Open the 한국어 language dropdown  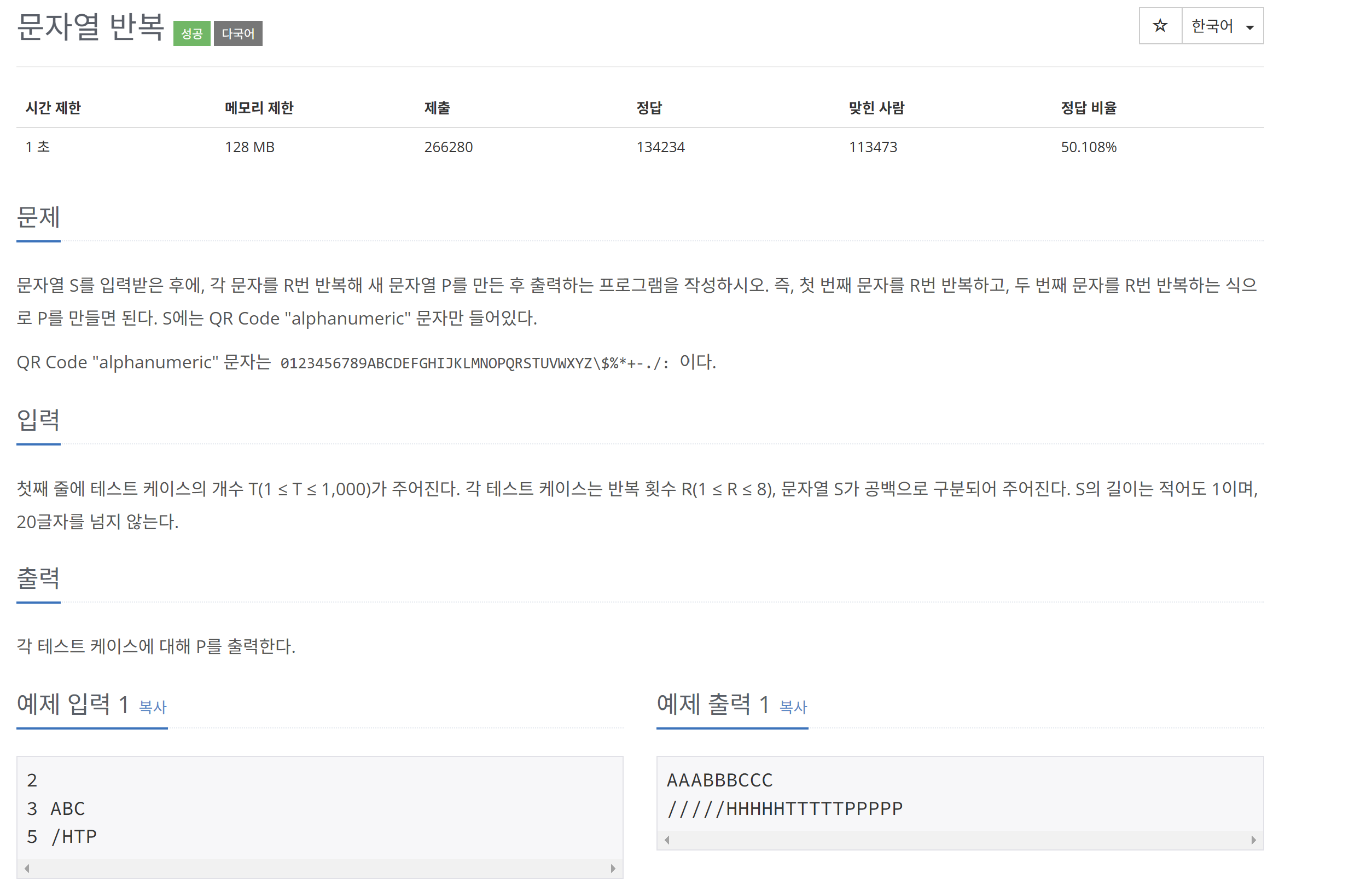(1222, 26)
